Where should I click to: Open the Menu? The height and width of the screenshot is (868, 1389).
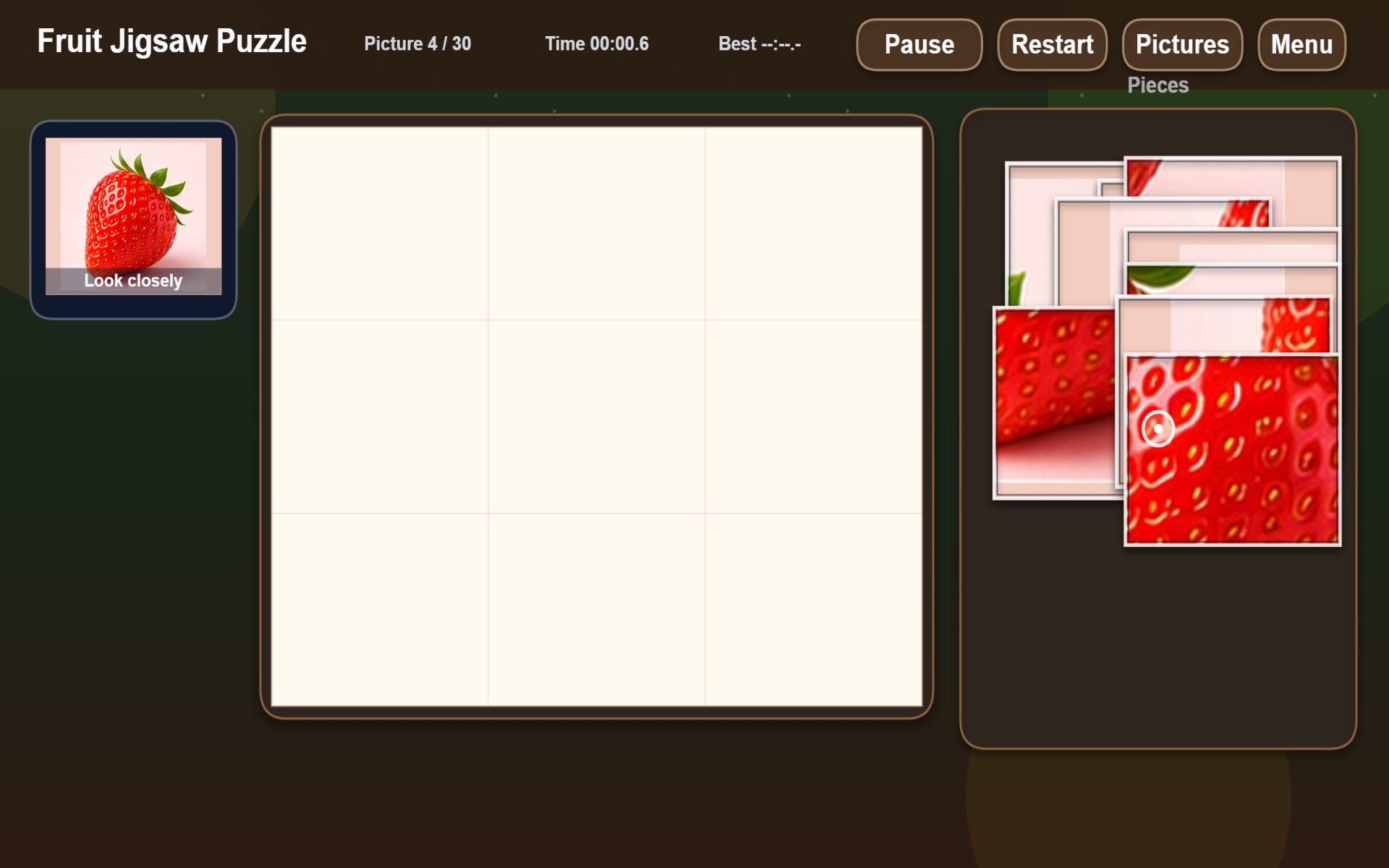(x=1301, y=44)
